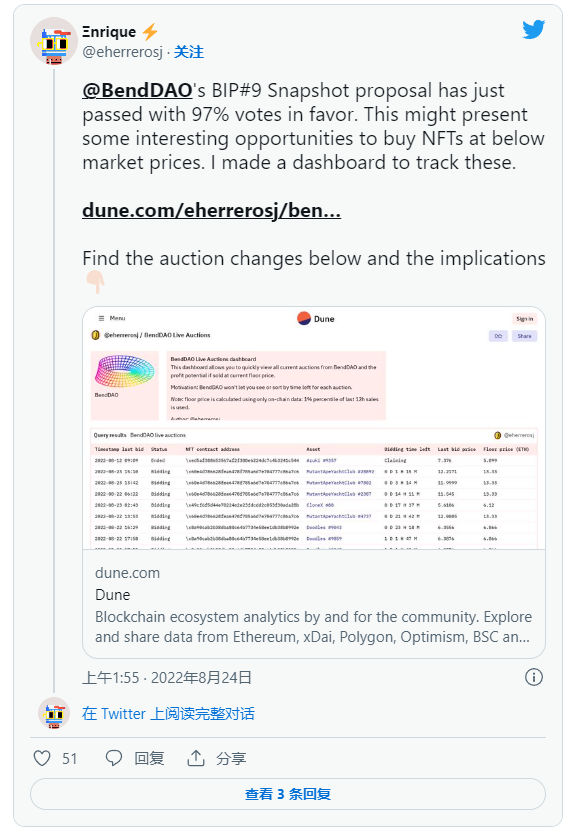Click 在 Twitter 上阅读完整对话 link
This screenshot has width=582, height=839.
tap(169, 713)
